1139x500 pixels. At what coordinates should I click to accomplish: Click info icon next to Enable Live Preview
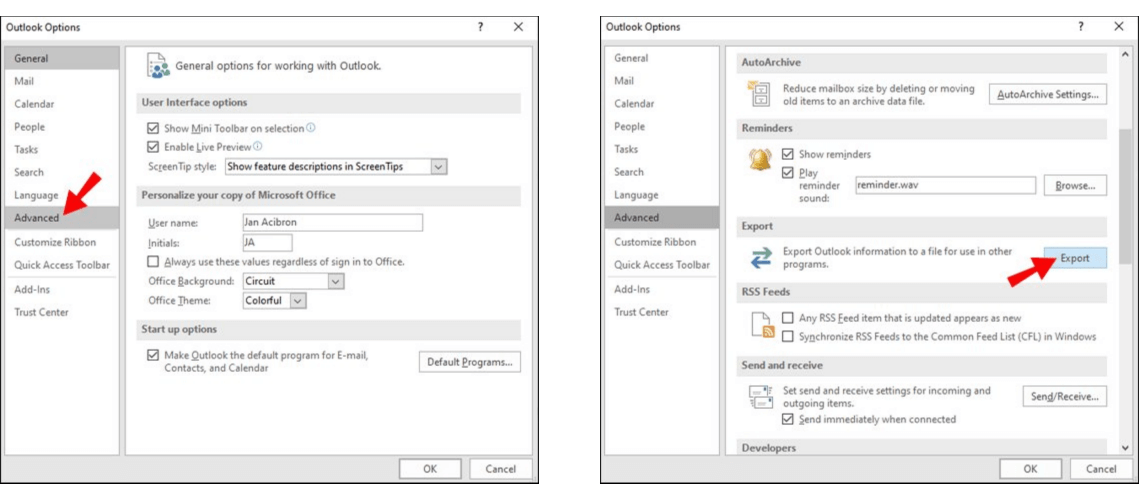coord(258,146)
